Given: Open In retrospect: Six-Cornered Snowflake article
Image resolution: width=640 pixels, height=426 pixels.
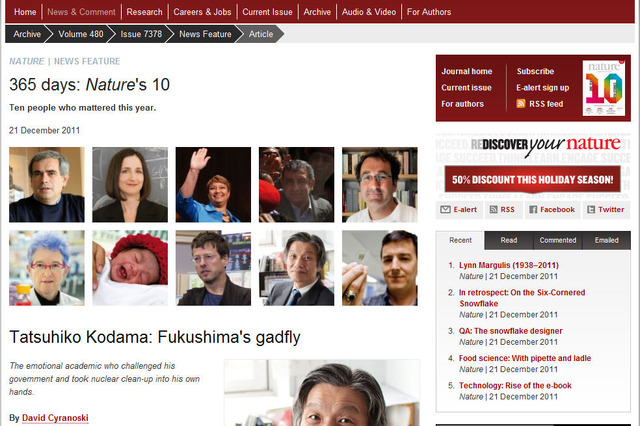Looking at the screenshot, I should (x=522, y=298).
